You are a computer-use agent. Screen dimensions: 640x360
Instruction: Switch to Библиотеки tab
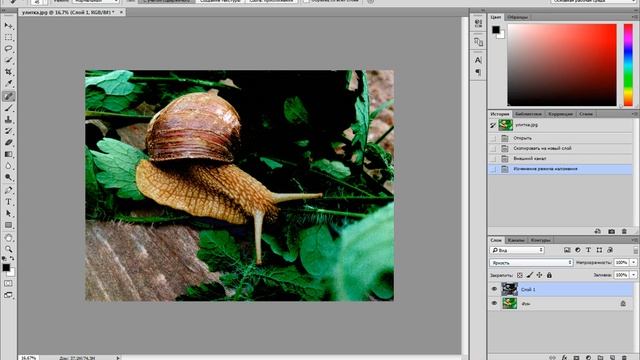(528, 114)
